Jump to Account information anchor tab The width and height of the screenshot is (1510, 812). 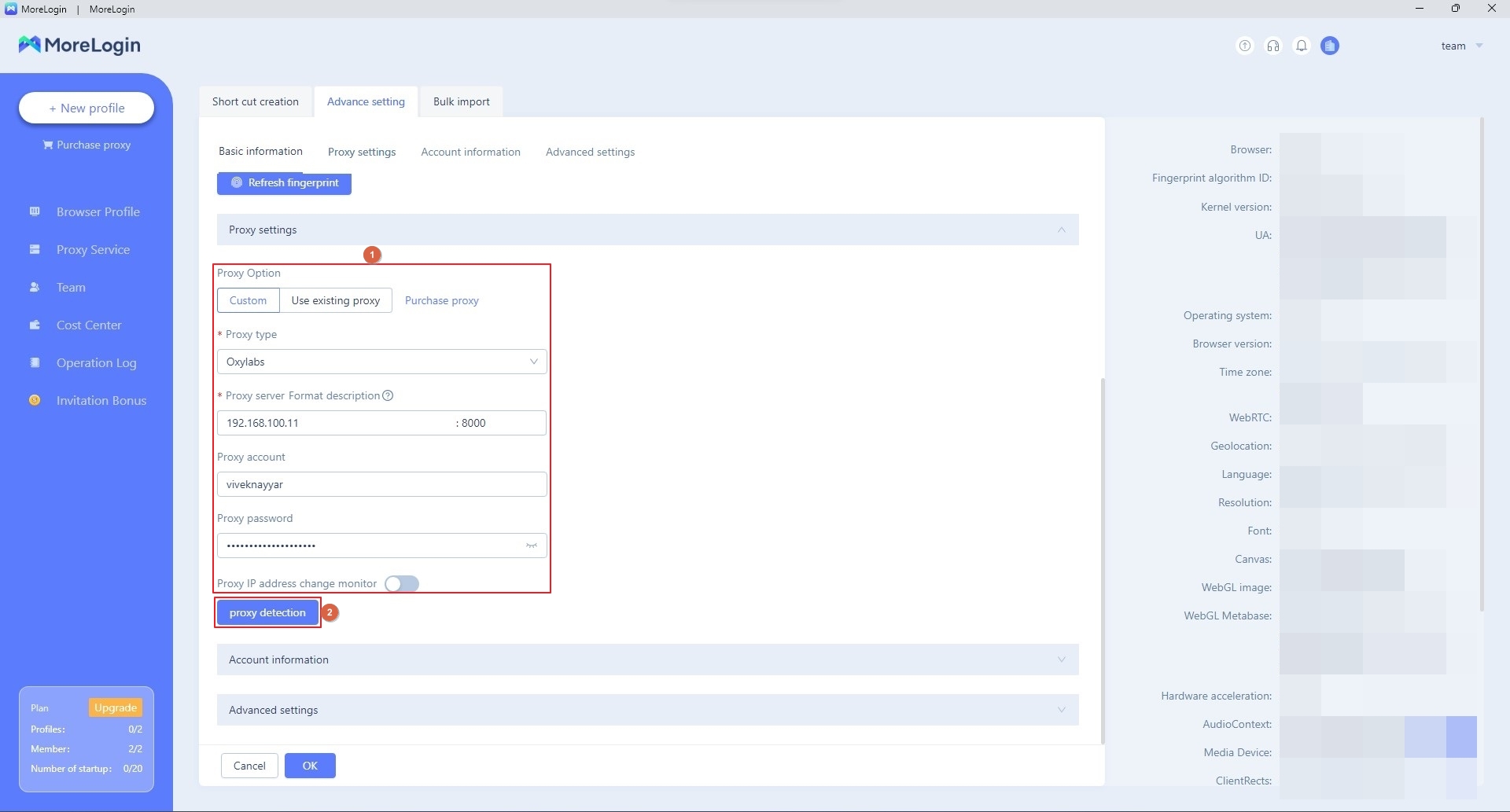(x=470, y=152)
